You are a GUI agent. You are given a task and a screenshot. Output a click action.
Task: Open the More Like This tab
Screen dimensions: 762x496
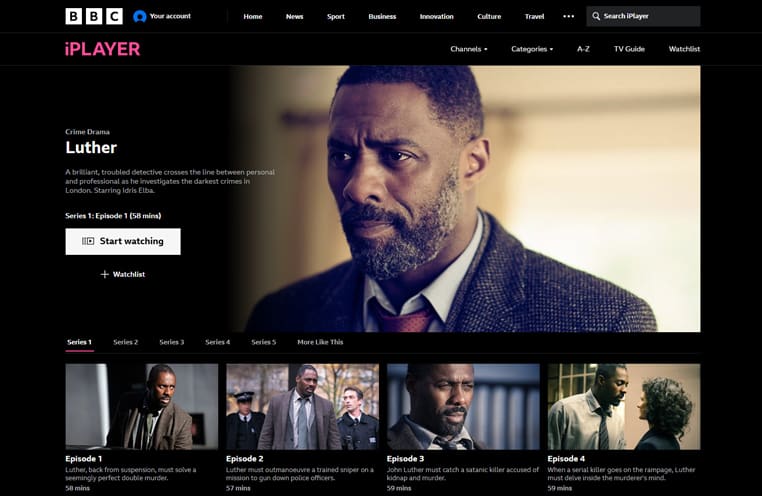[320, 342]
